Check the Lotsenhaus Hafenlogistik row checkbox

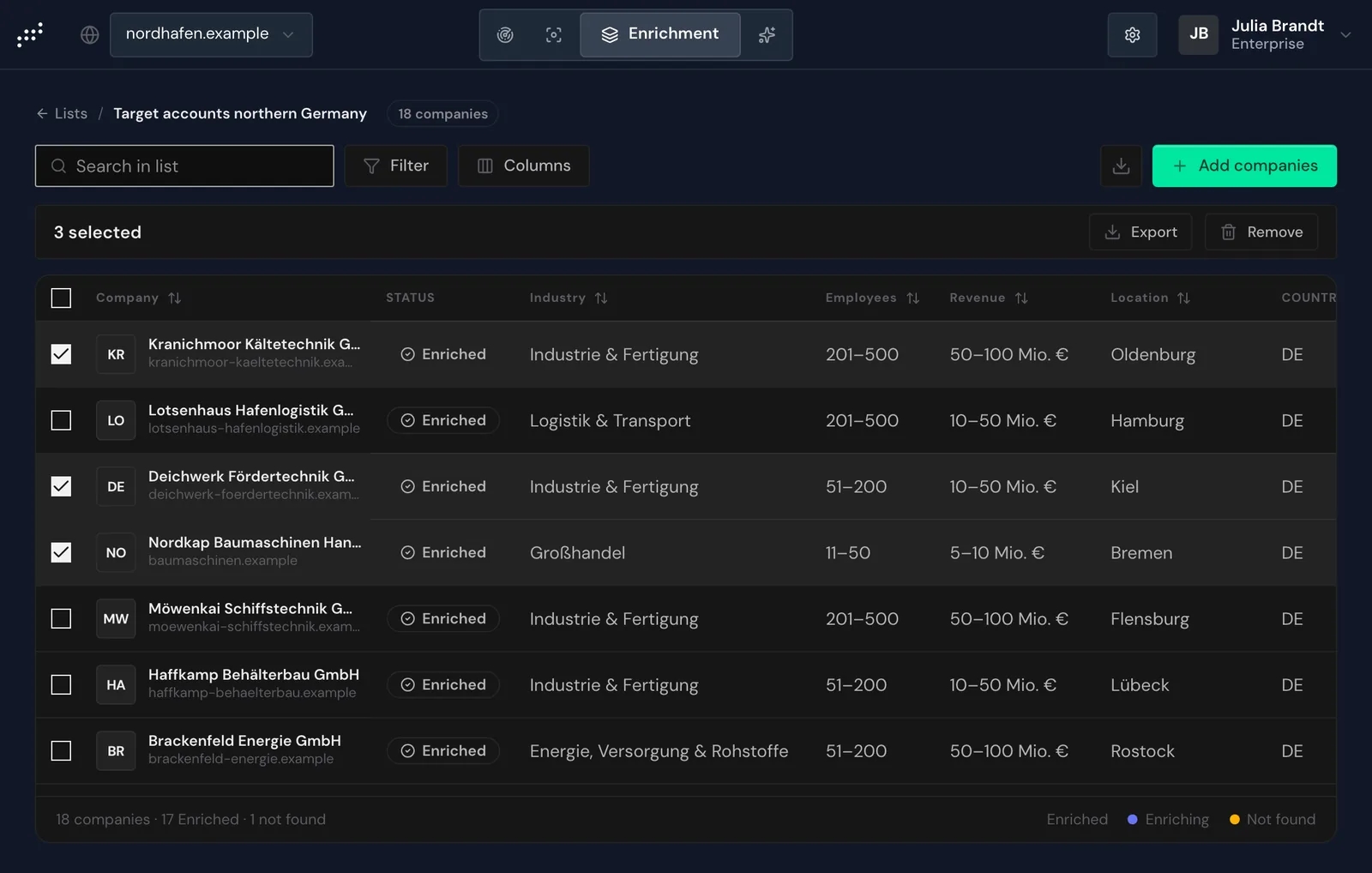tap(61, 420)
